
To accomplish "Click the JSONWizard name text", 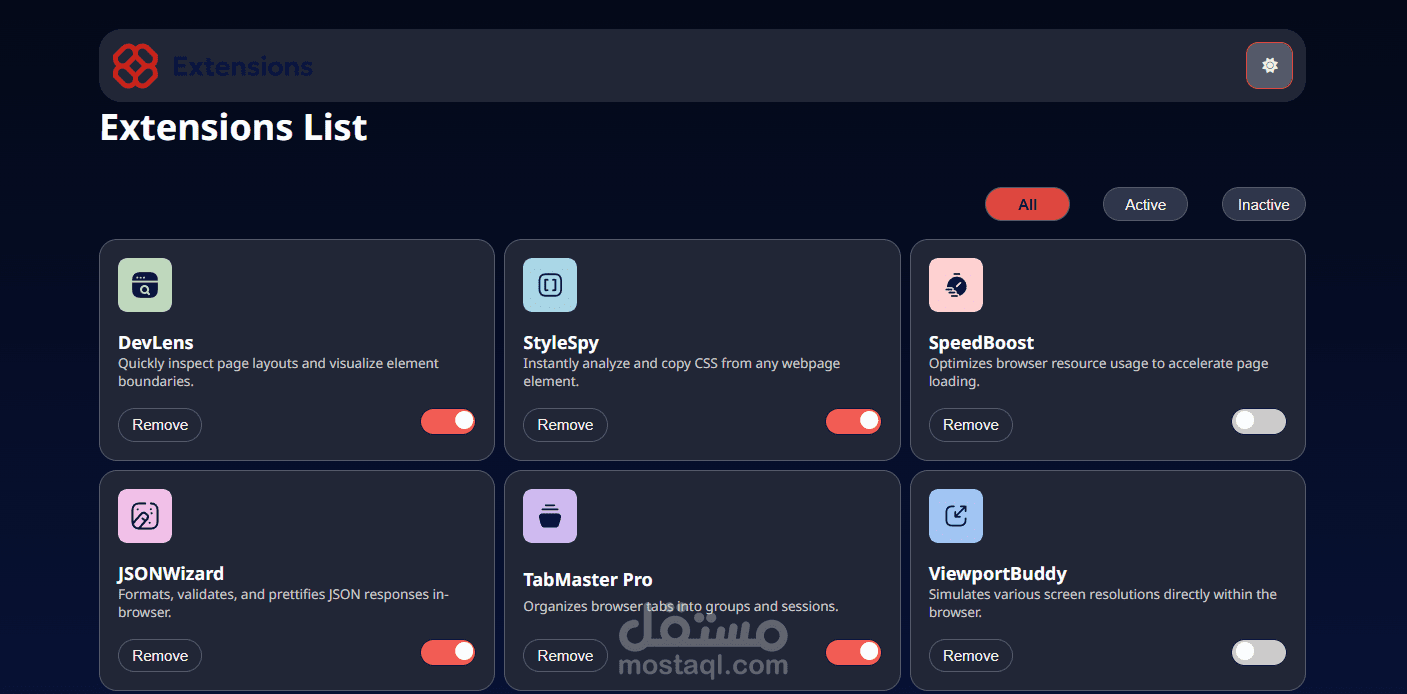I will coord(171,574).
